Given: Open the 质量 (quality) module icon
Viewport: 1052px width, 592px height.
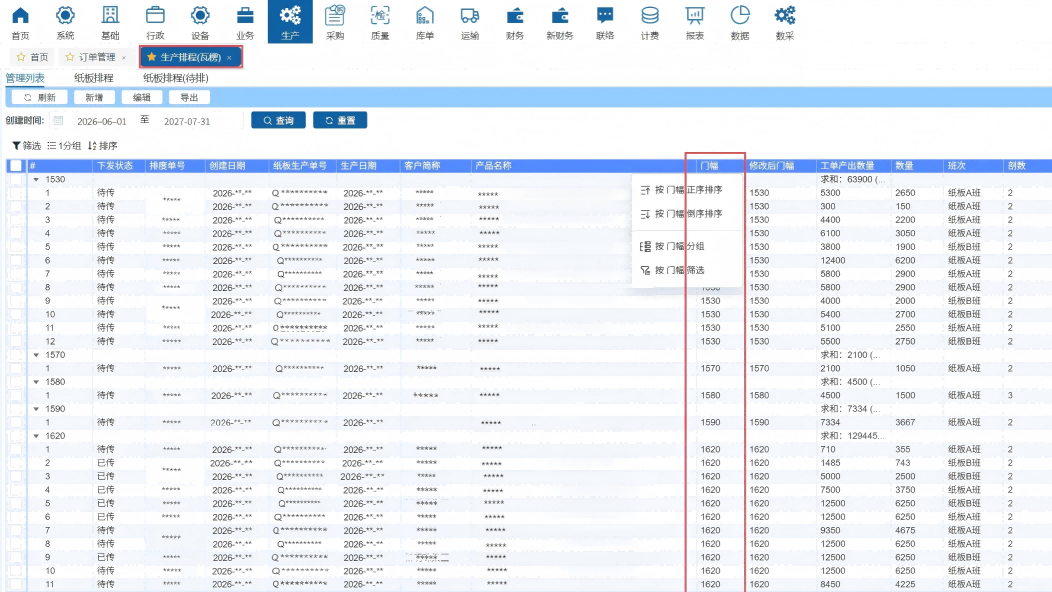Looking at the screenshot, I should pyautogui.click(x=380, y=21).
